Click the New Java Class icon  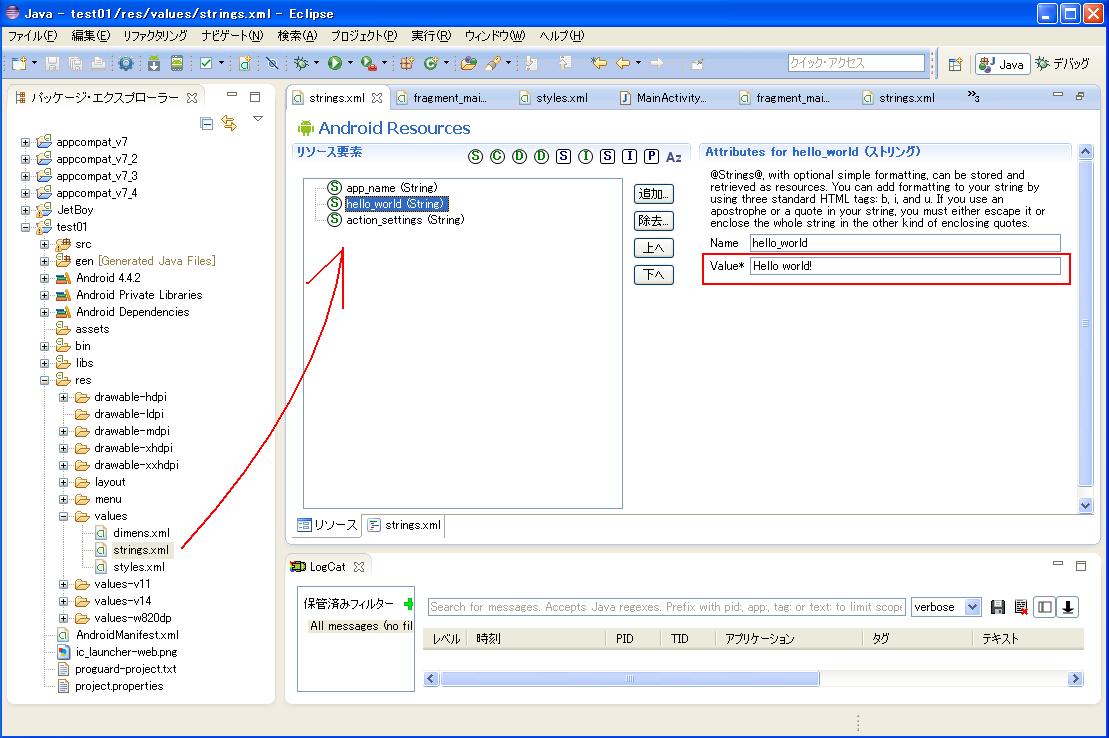click(x=431, y=64)
